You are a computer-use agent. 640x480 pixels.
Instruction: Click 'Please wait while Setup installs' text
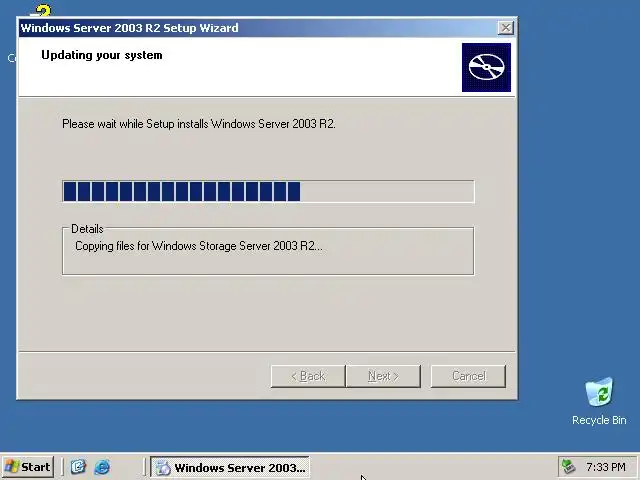pyautogui.click(x=199, y=124)
